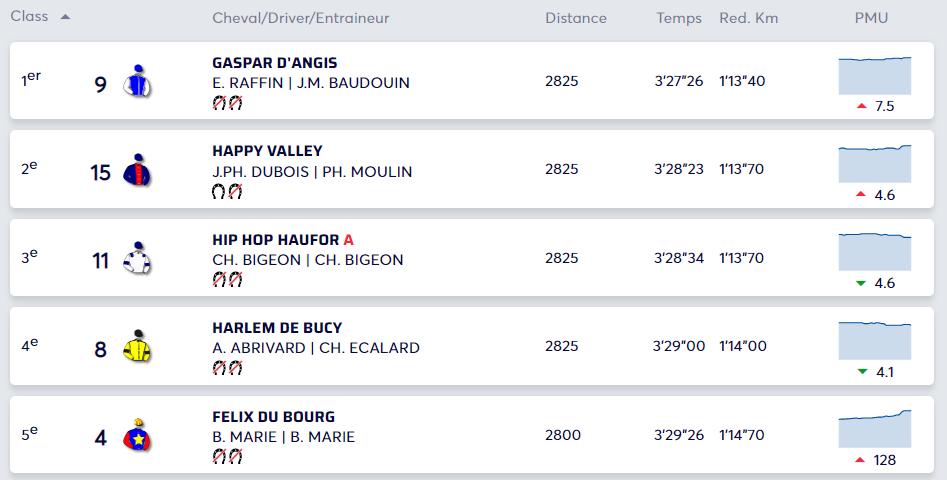Sort by Class column arrow

[65, 17]
